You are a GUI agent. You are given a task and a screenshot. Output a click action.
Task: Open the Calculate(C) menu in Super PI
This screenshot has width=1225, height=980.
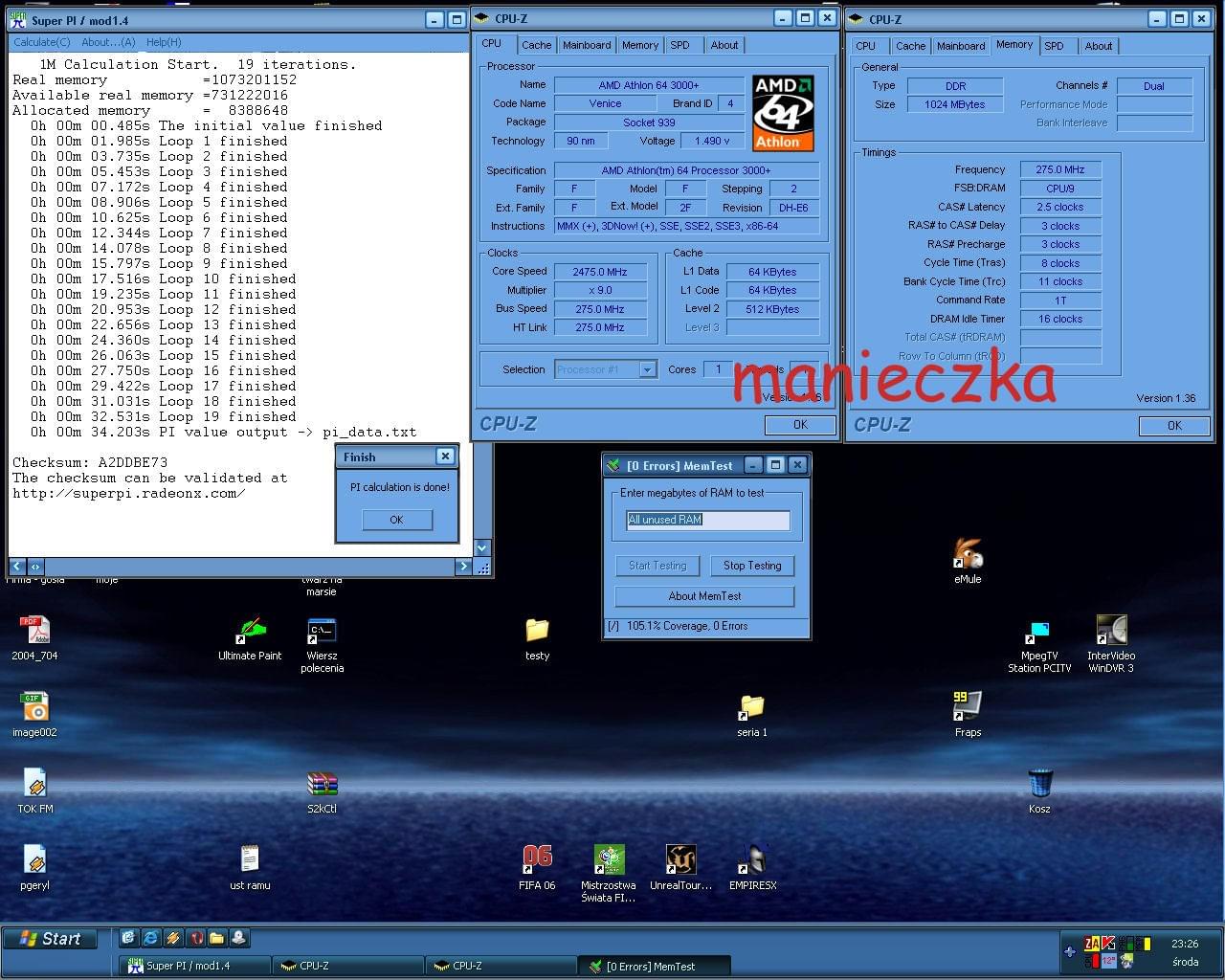pos(42,42)
